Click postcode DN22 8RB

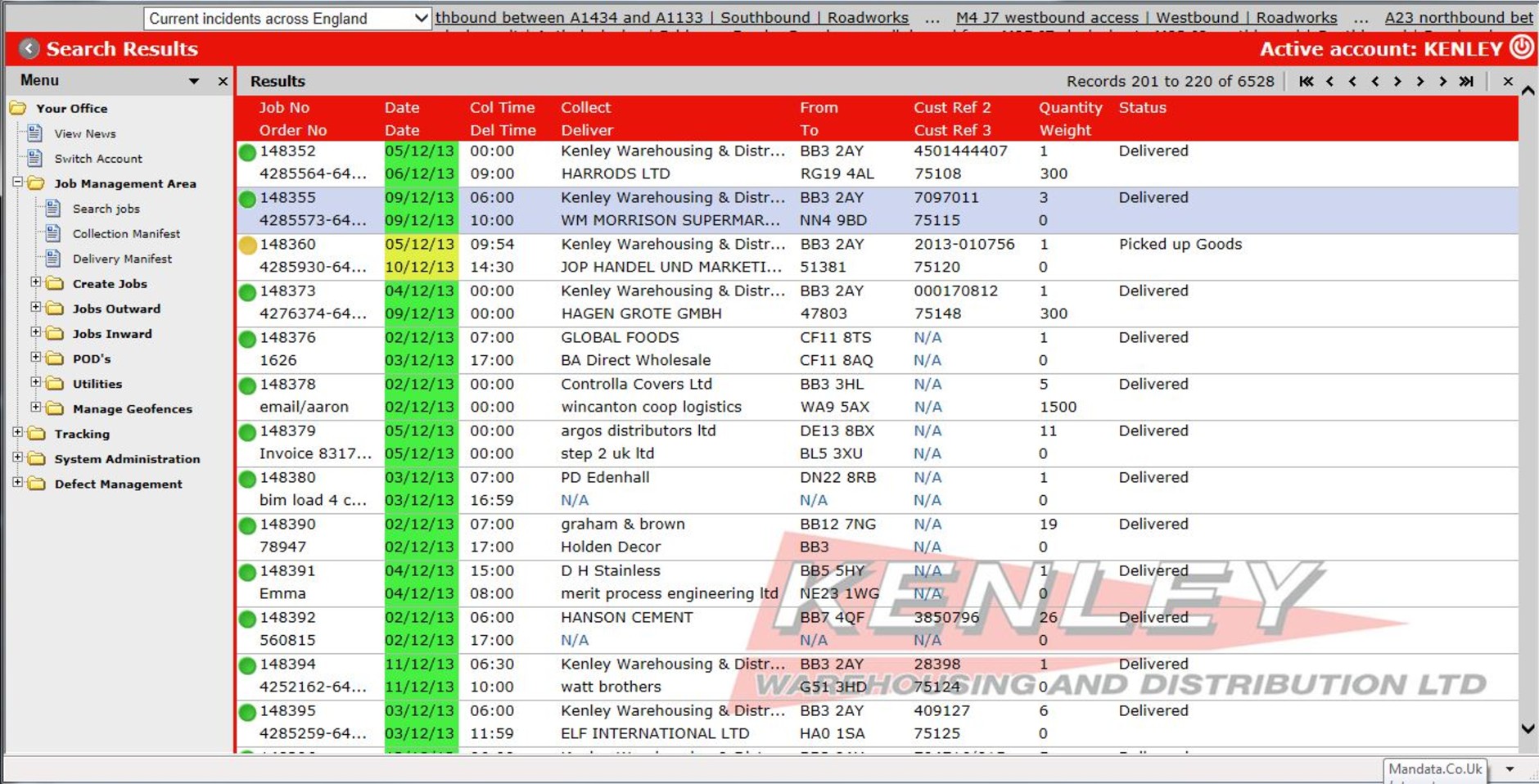838,477
